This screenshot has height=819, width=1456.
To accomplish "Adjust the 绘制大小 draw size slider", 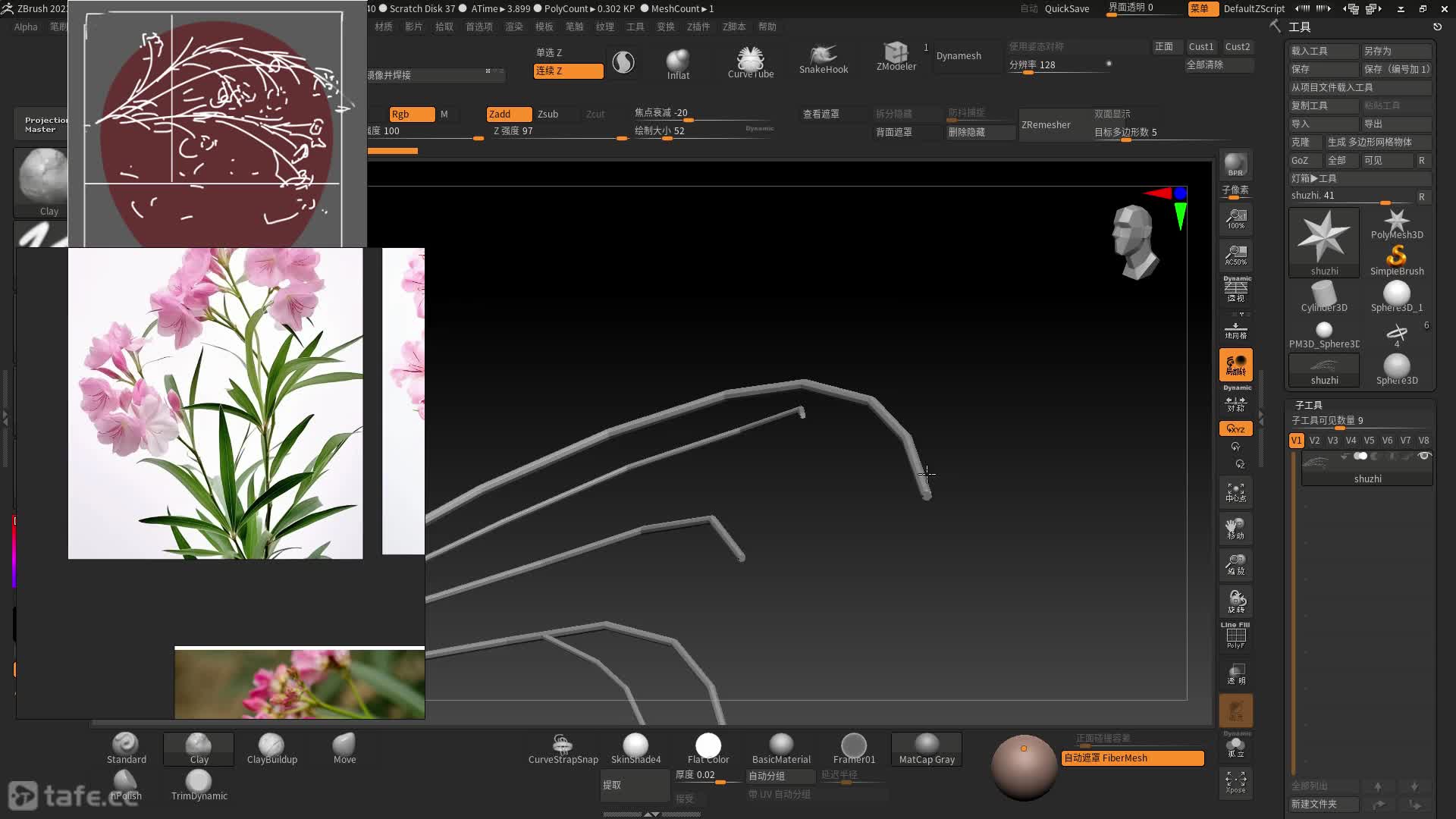I will pyautogui.click(x=702, y=132).
